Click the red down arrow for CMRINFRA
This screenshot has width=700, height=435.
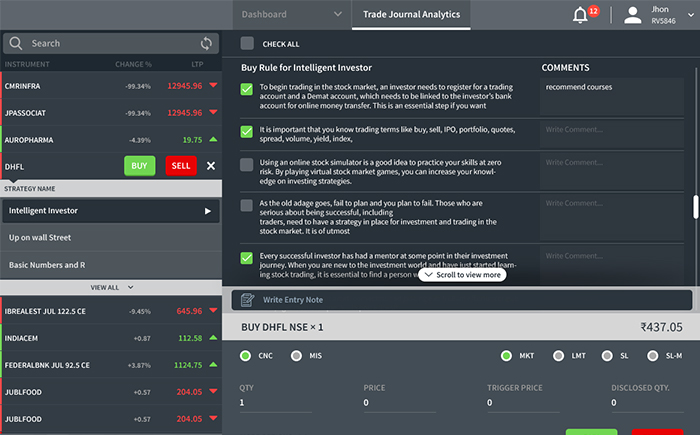213,86
